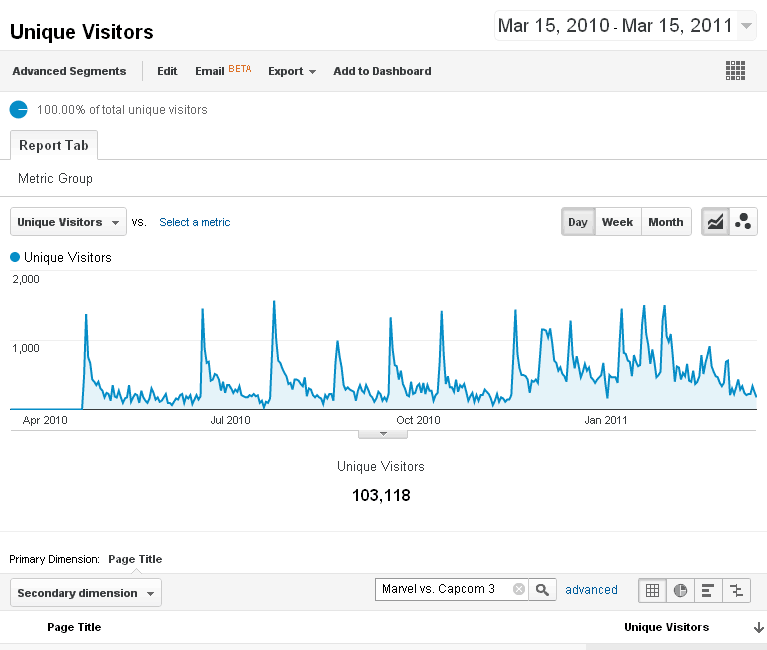
Task: Select the comparison view icon
Action: 736,590
